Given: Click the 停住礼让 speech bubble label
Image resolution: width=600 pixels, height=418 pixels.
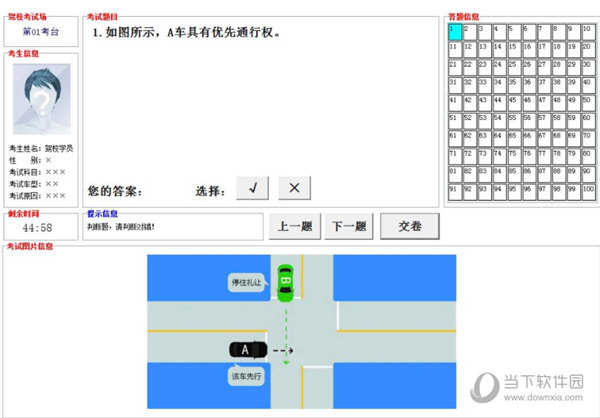Looking at the screenshot, I should tap(247, 284).
